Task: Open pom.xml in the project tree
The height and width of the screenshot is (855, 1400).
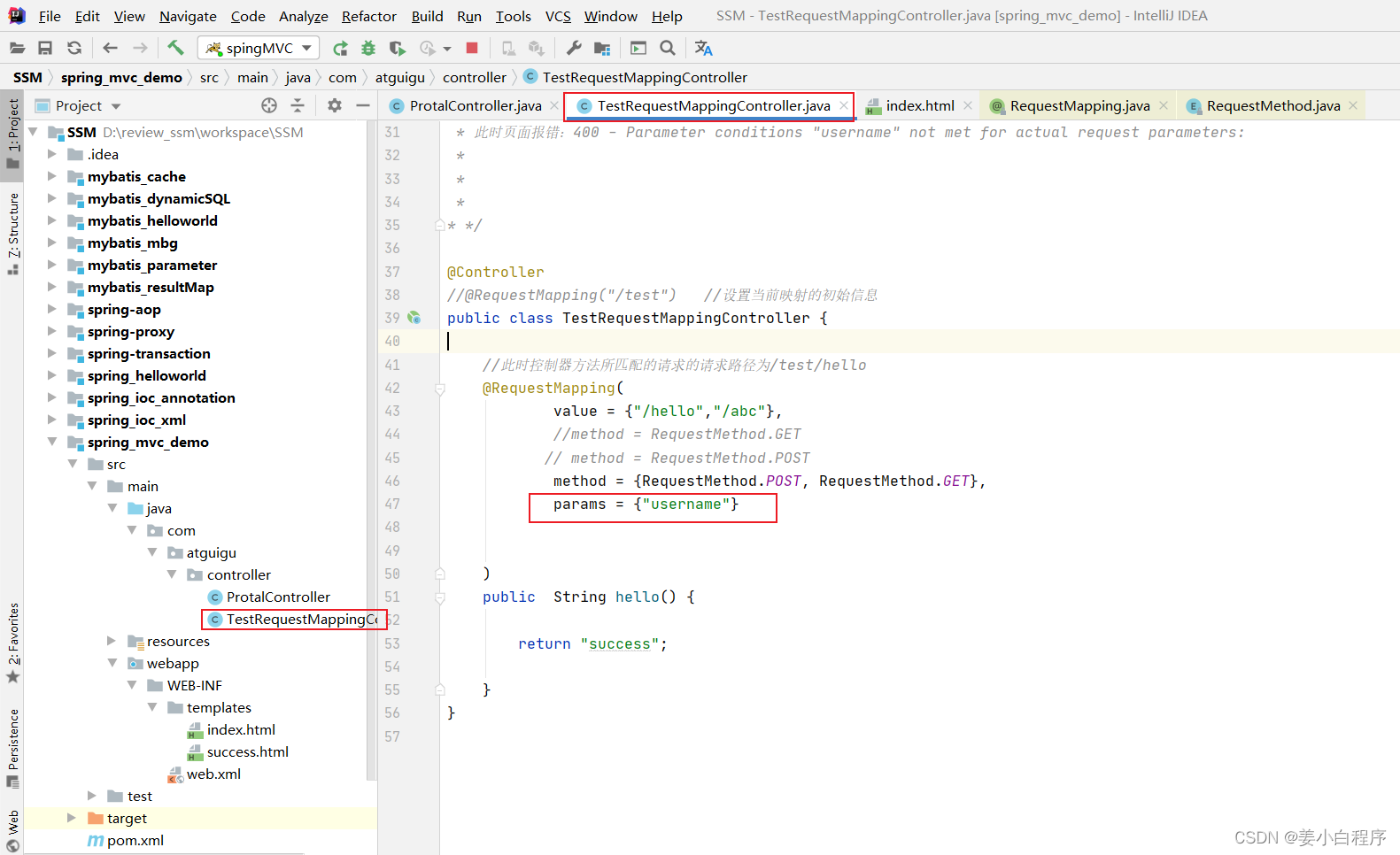Action: click(x=135, y=840)
